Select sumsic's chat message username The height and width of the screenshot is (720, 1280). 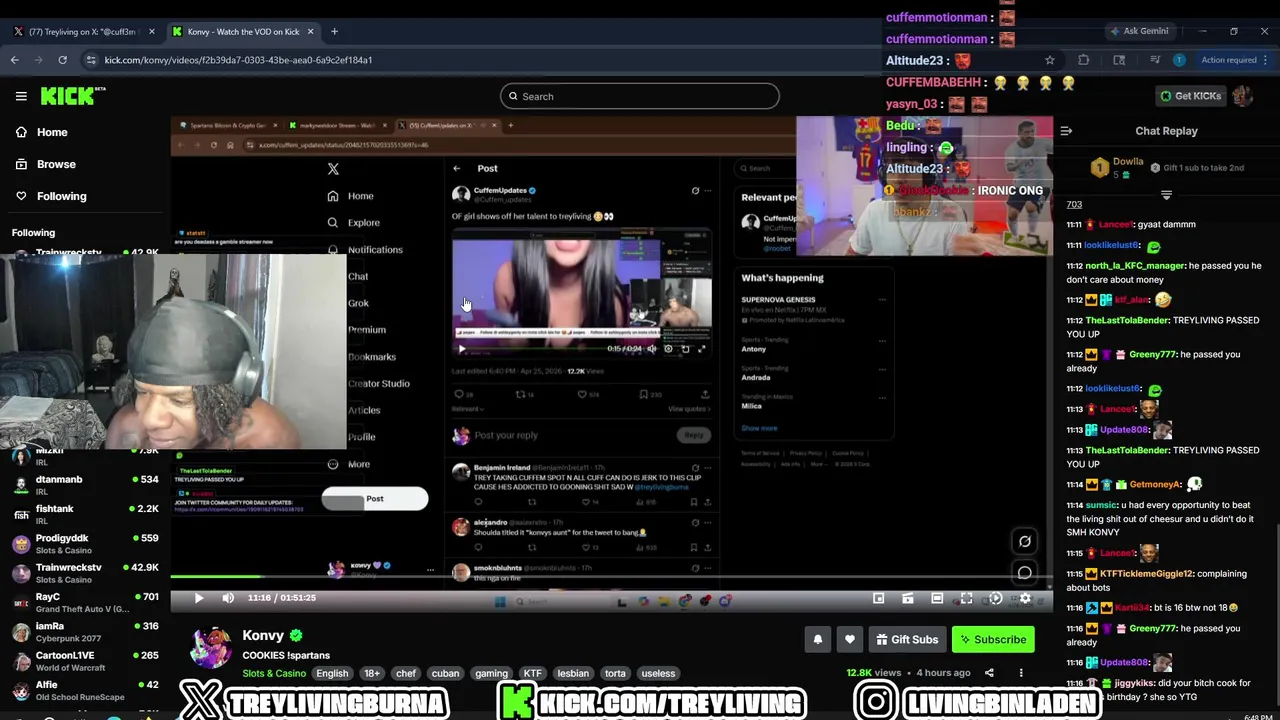pyautogui.click(x=1101, y=506)
